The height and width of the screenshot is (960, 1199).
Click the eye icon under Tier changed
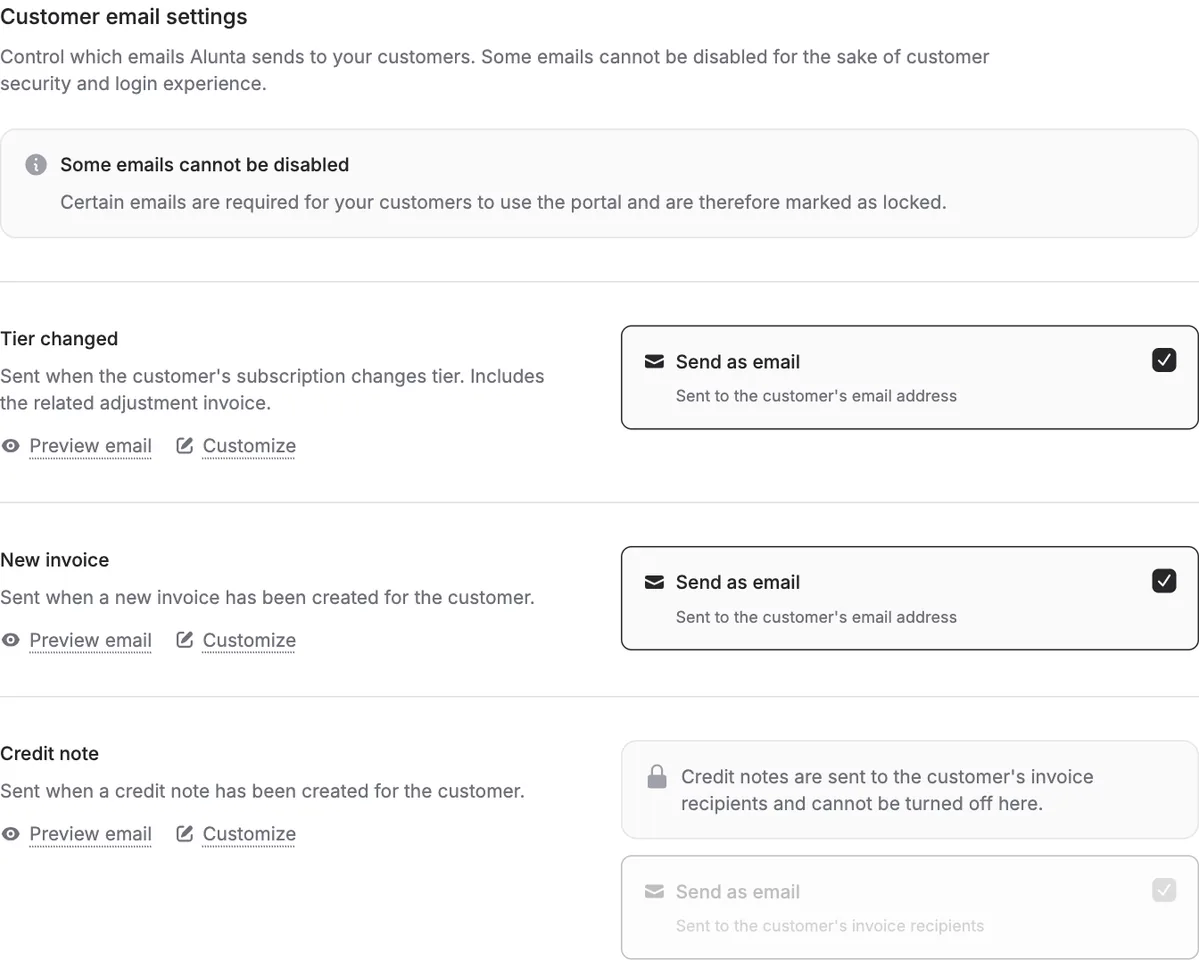tap(11, 446)
